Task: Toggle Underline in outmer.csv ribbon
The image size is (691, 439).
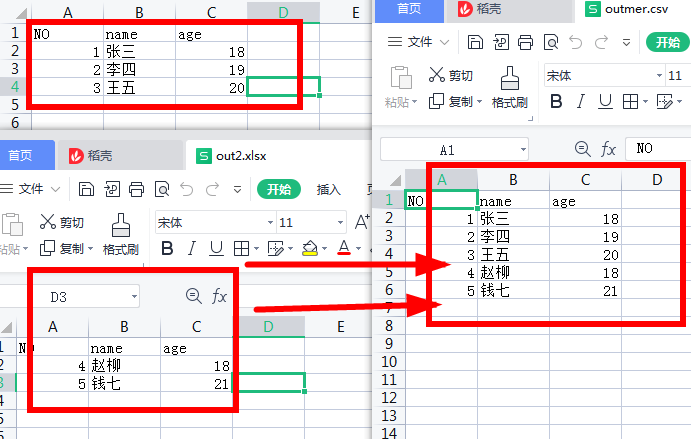Action: 605,101
